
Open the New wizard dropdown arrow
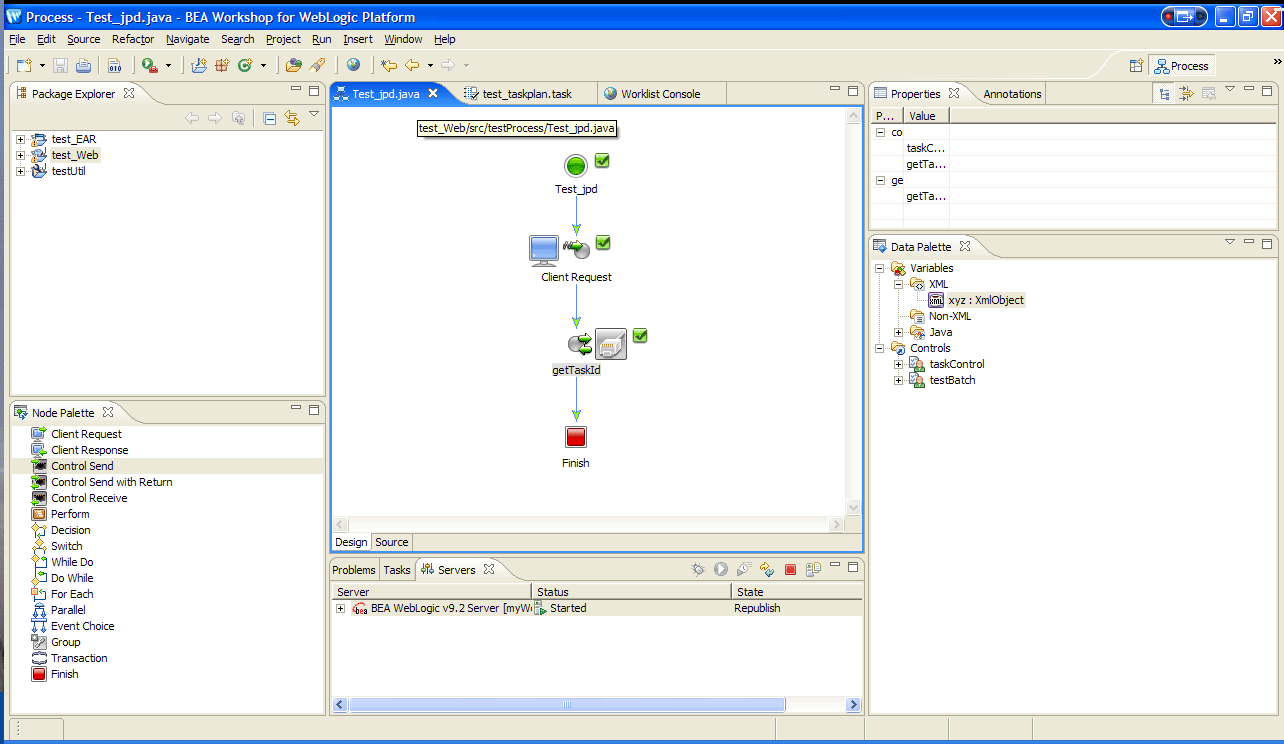(x=42, y=66)
